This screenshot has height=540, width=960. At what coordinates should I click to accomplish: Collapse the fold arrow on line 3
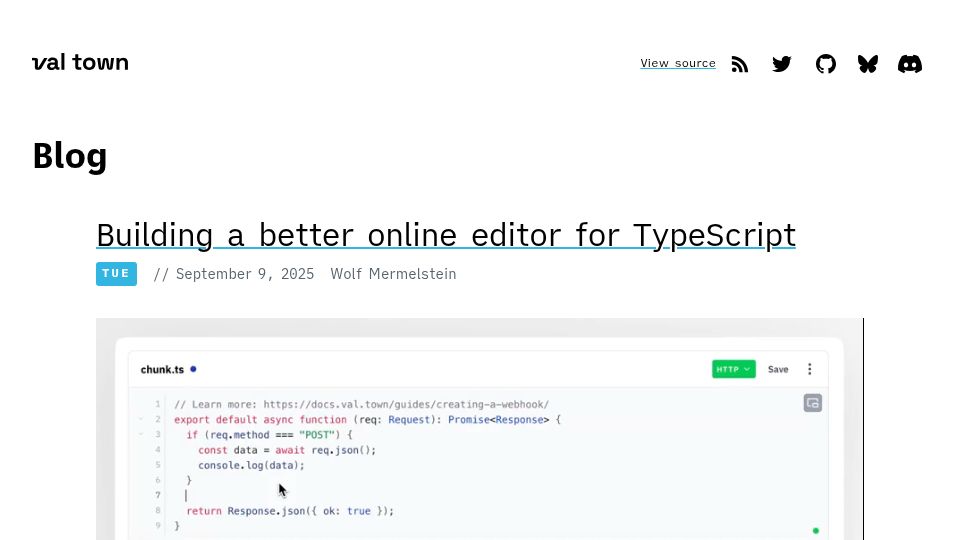[x=141, y=435]
